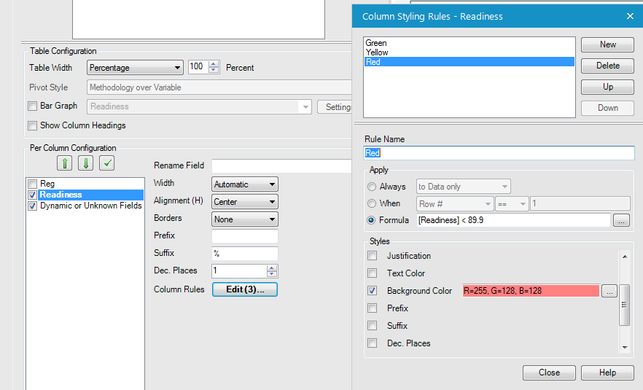
Task: Click the Pivot Style field
Action: (219, 87)
